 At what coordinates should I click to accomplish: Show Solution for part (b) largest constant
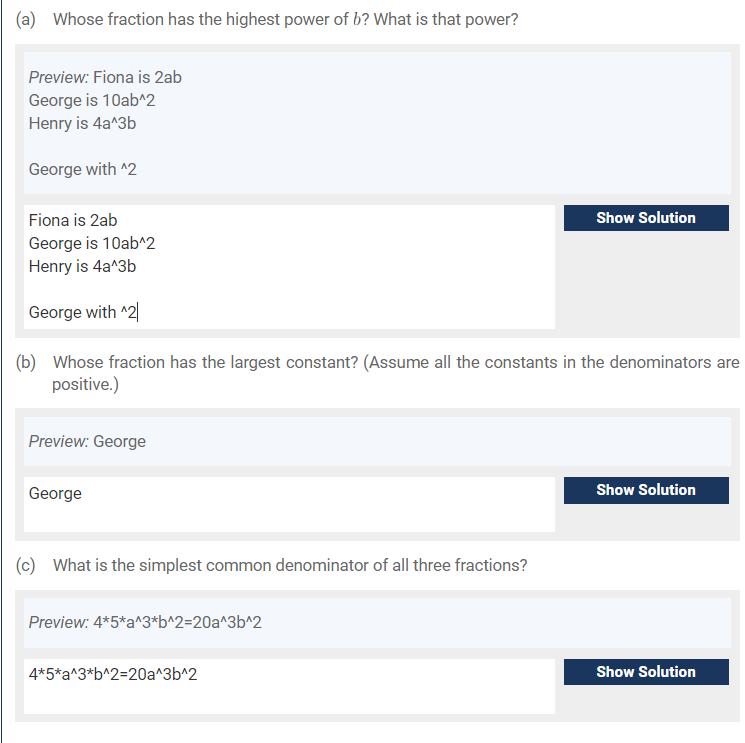(x=646, y=490)
